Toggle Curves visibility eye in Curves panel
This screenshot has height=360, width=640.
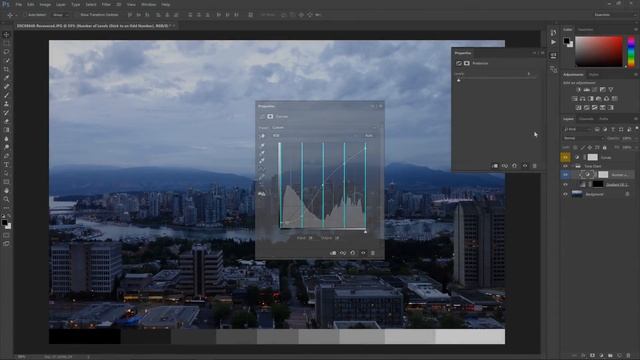coord(363,253)
